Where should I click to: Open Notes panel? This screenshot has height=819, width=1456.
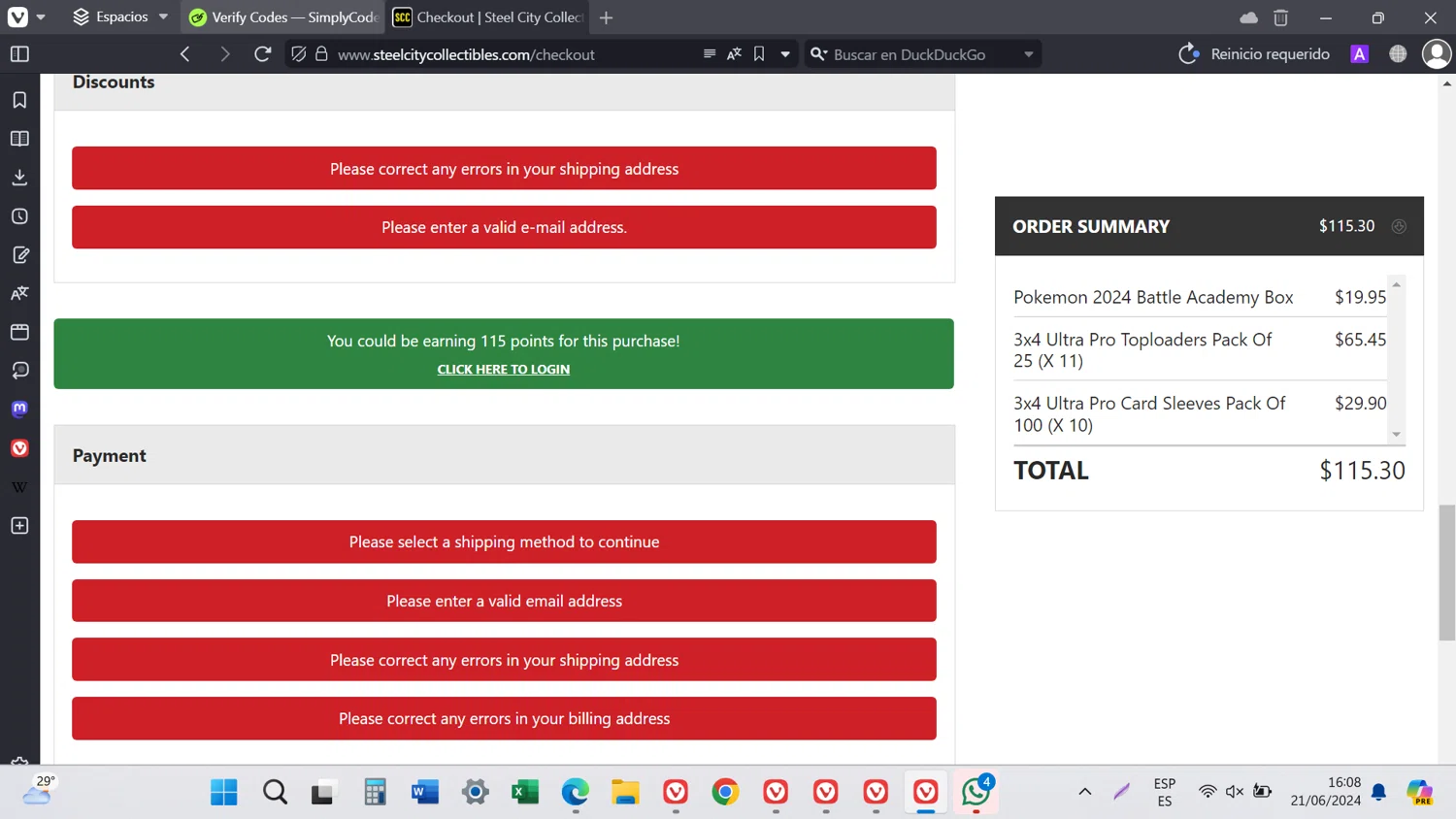(19, 255)
